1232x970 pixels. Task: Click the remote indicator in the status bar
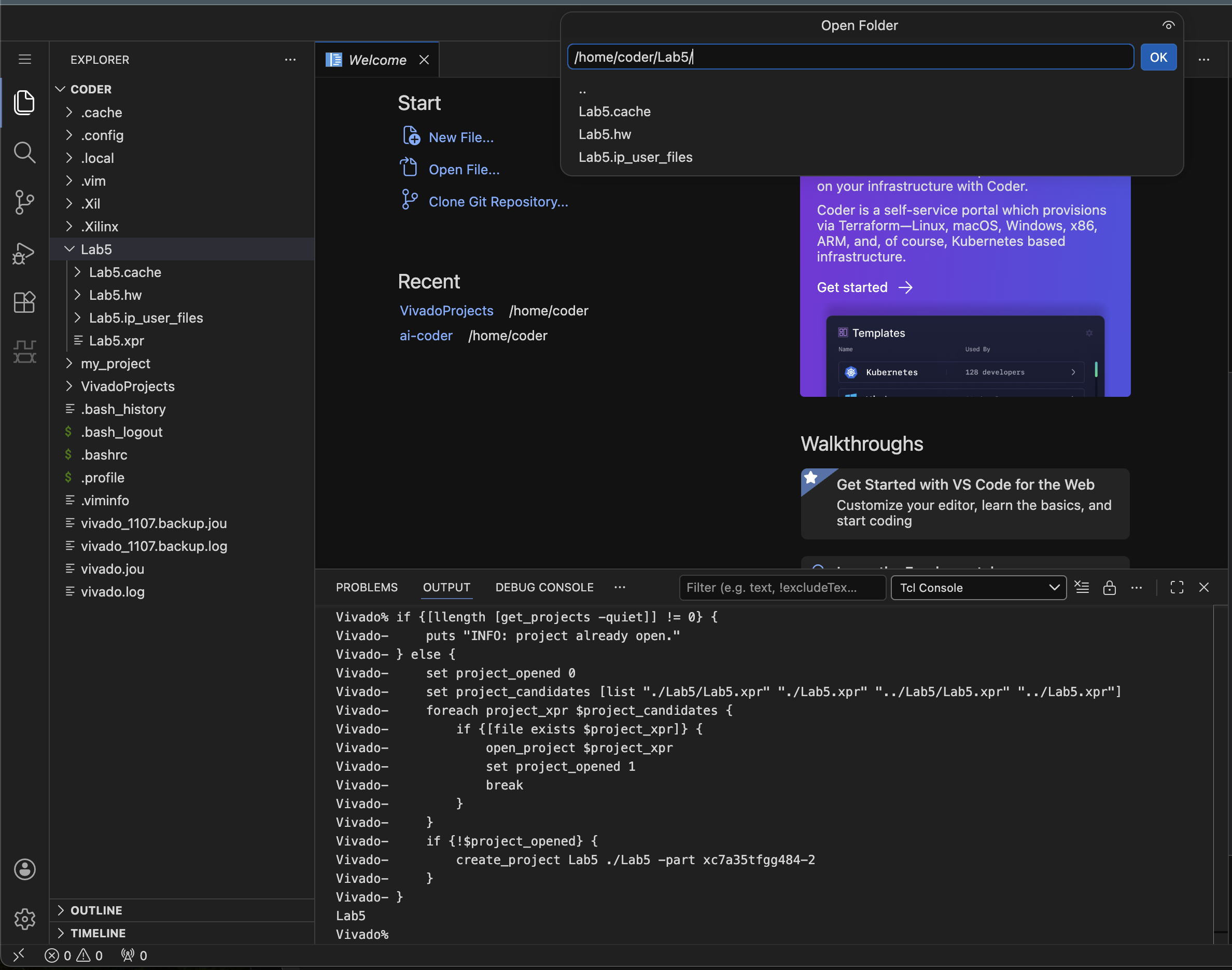[x=19, y=955]
